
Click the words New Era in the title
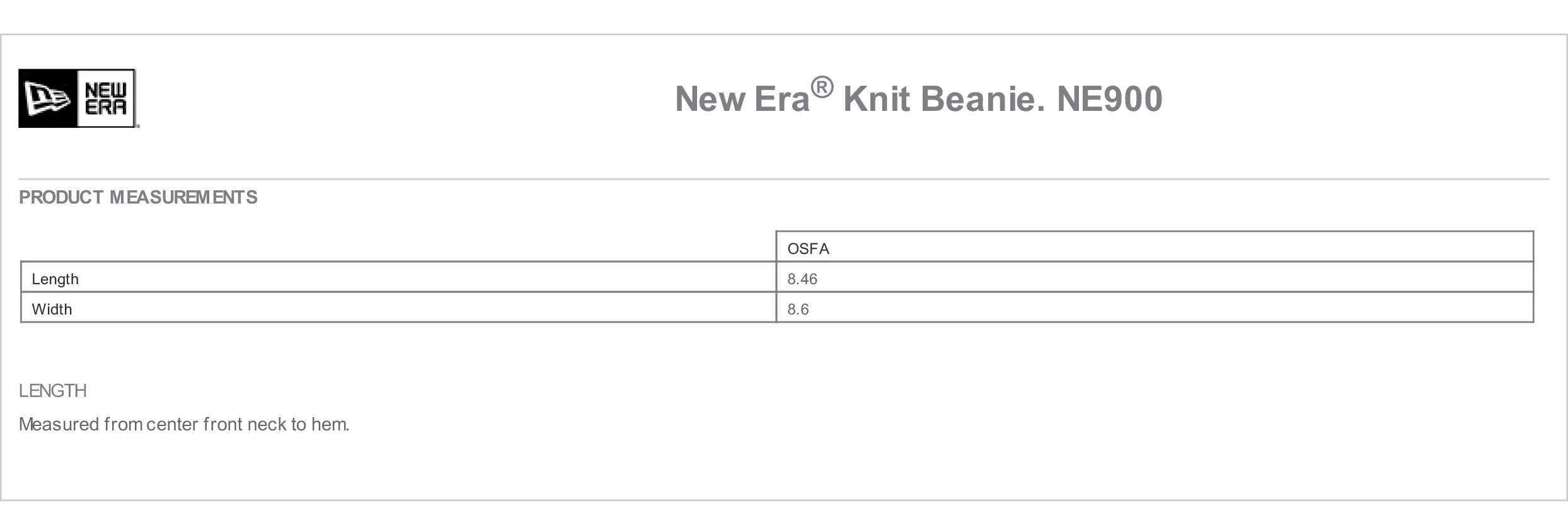(x=742, y=99)
